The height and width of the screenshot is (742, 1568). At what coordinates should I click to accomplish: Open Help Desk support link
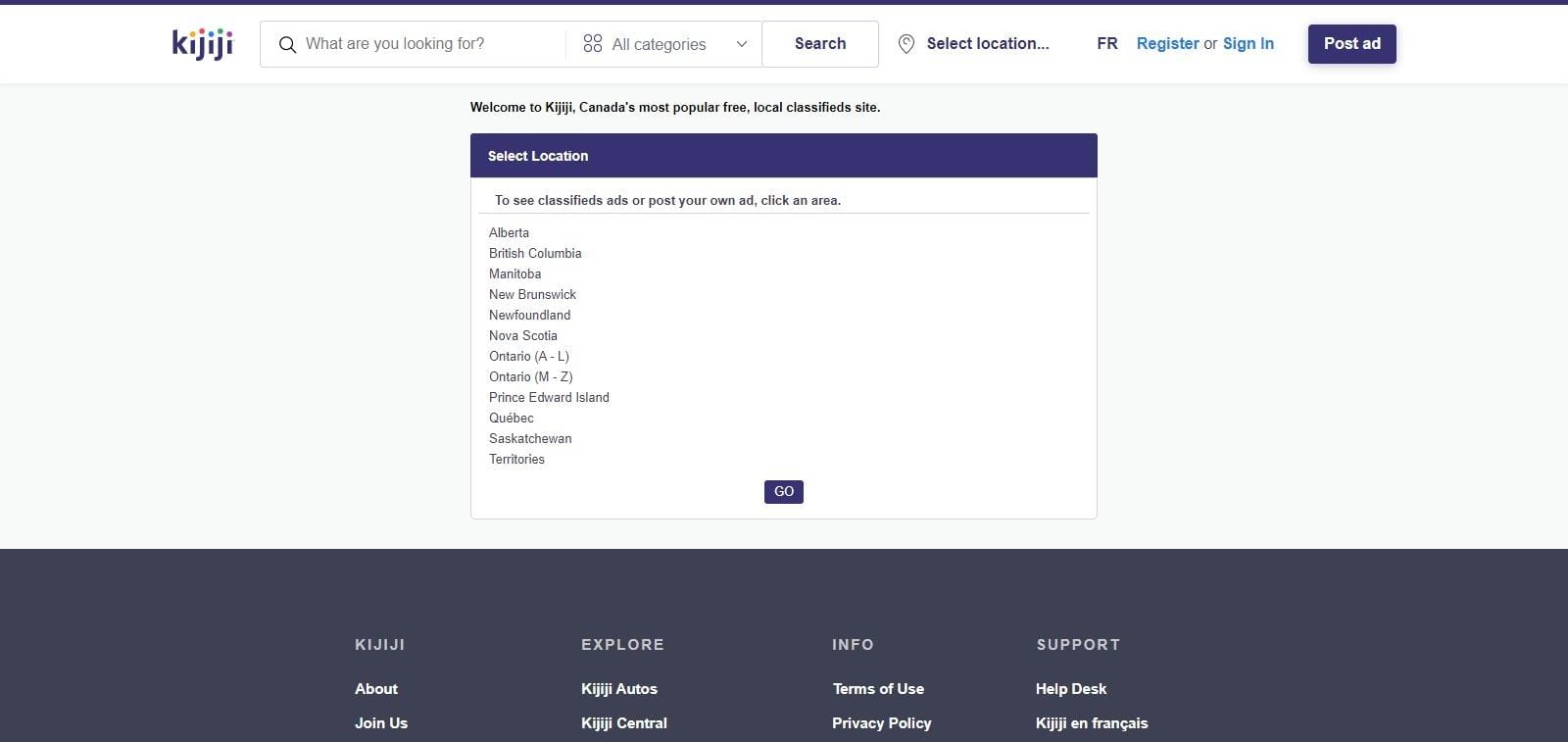click(x=1071, y=689)
